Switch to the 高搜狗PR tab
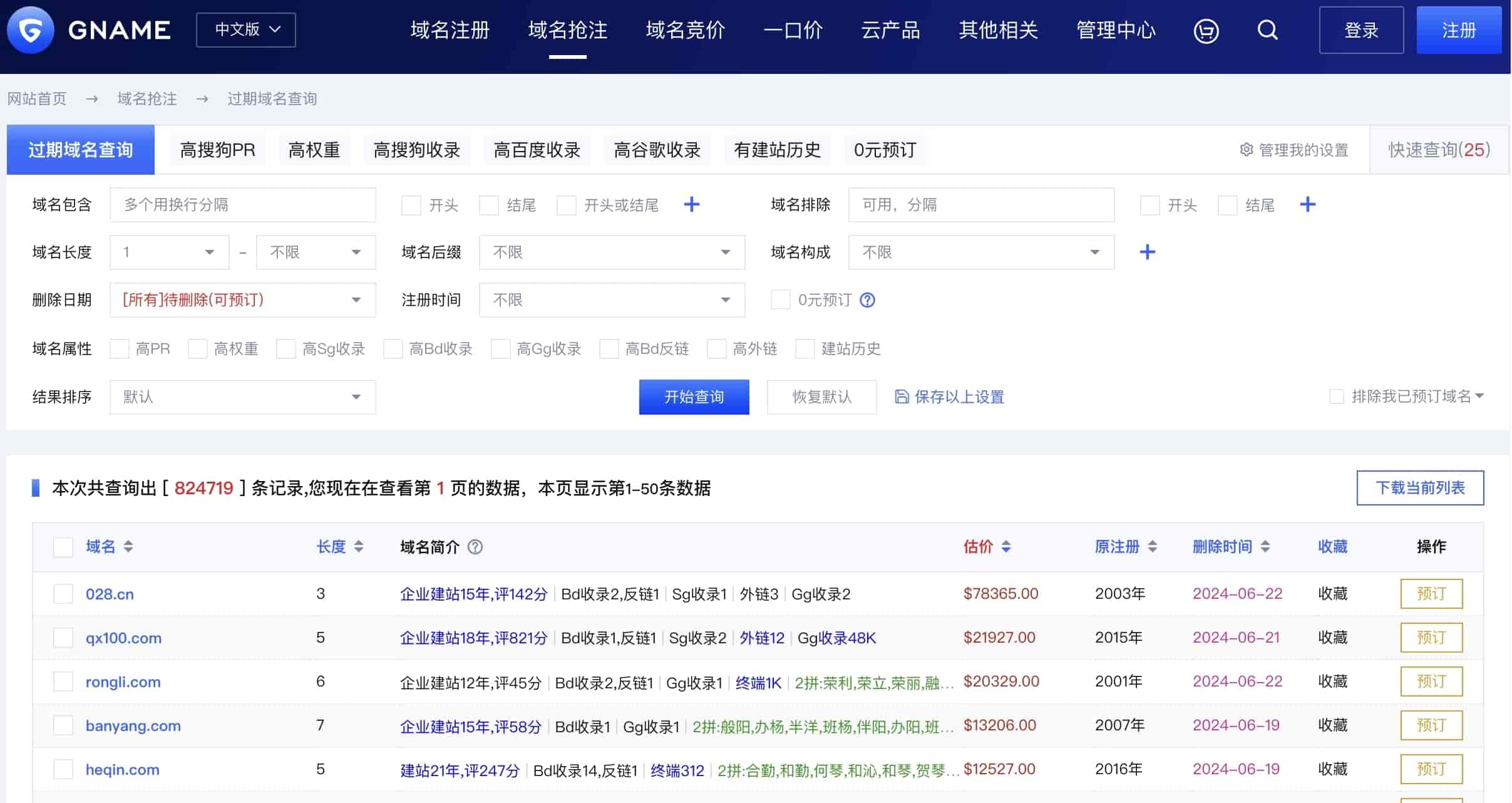The height and width of the screenshot is (803, 1512). (x=217, y=150)
